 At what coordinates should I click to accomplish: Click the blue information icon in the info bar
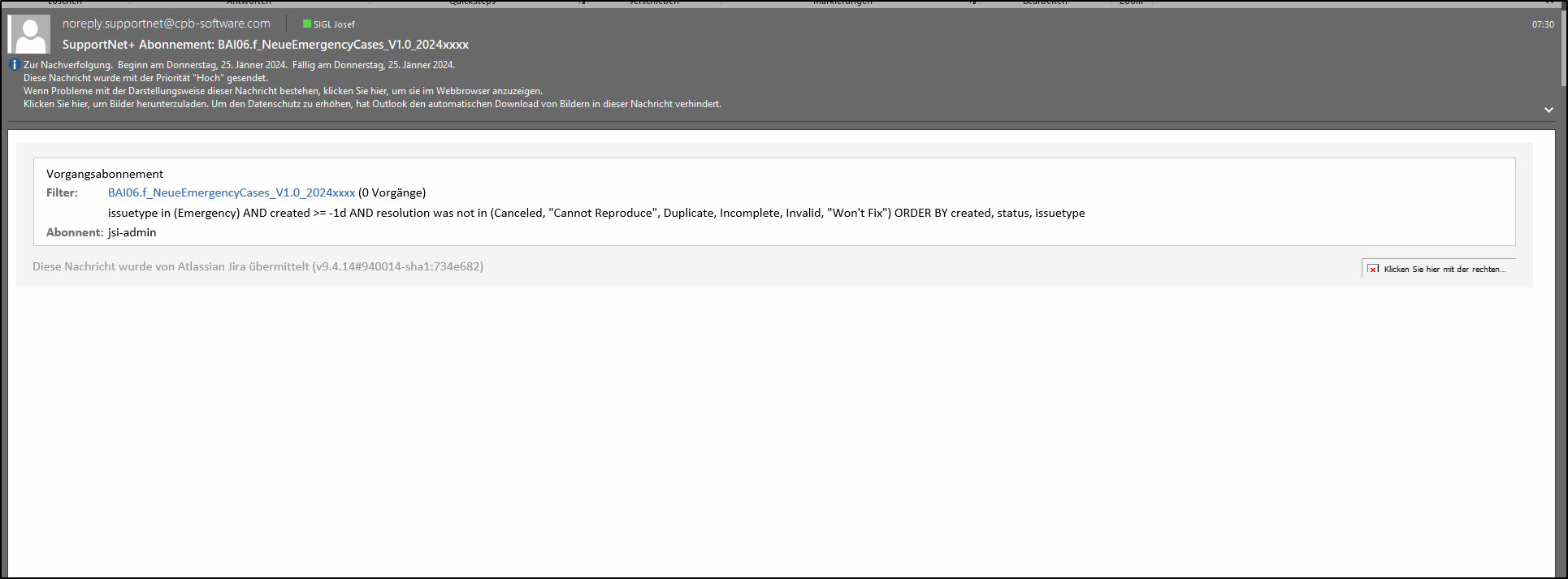tap(14, 65)
